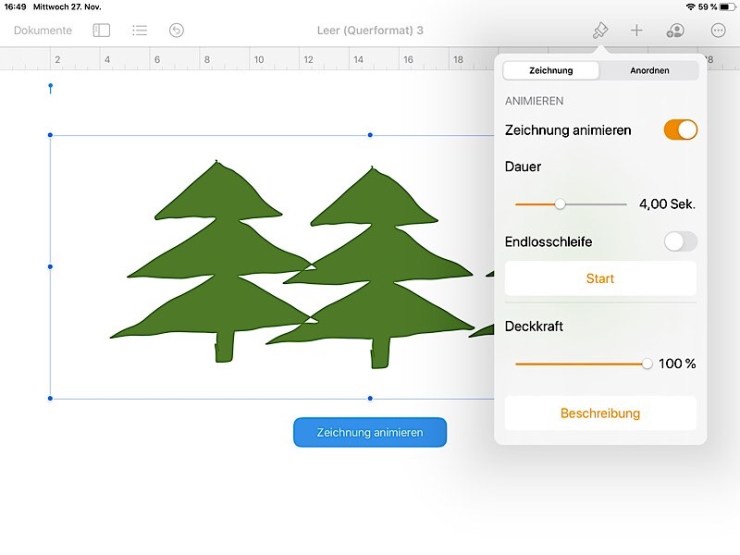
Task: Tap the document title Leer (Querformat) 3
Action: coord(370,31)
